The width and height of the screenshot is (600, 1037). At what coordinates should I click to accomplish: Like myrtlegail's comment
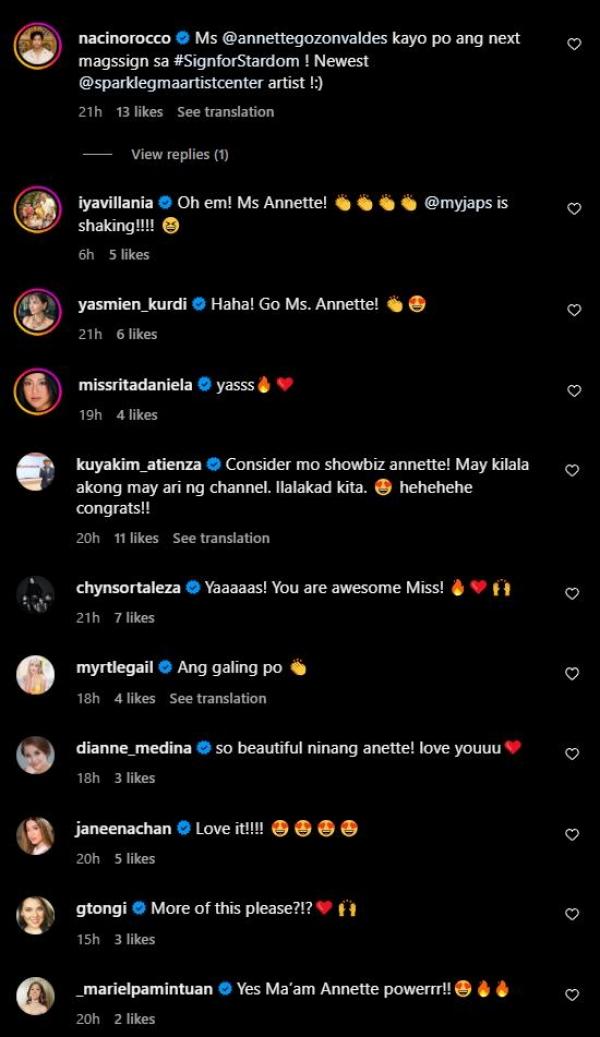point(573,674)
